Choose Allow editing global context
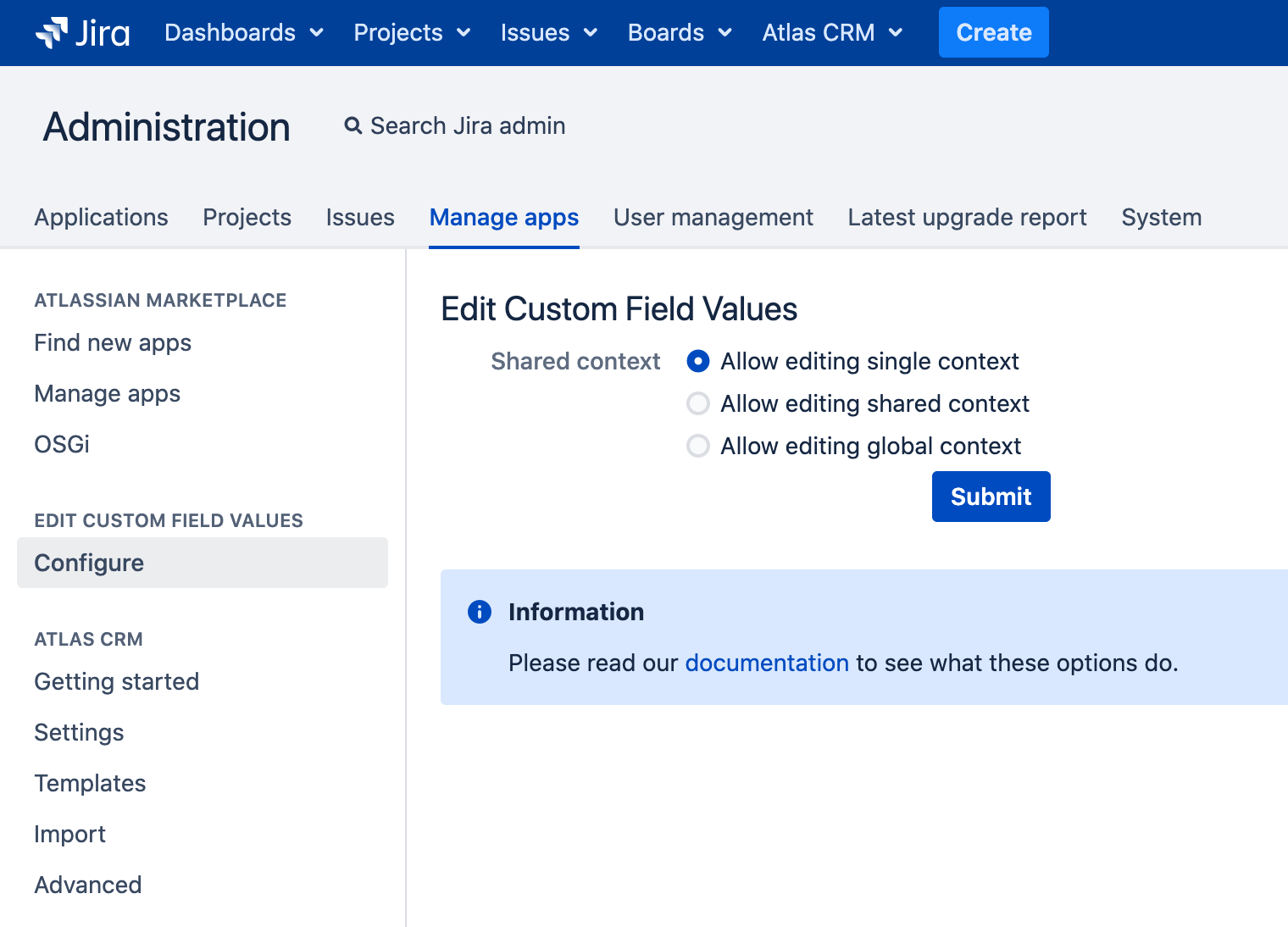 point(698,447)
